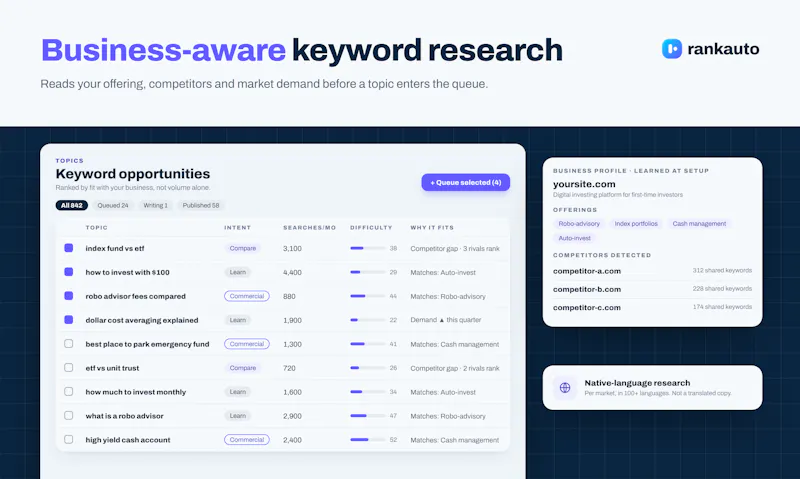Open the competitor-b.com link
Screen dimensions: 800x479
click(x=587, y=289)
